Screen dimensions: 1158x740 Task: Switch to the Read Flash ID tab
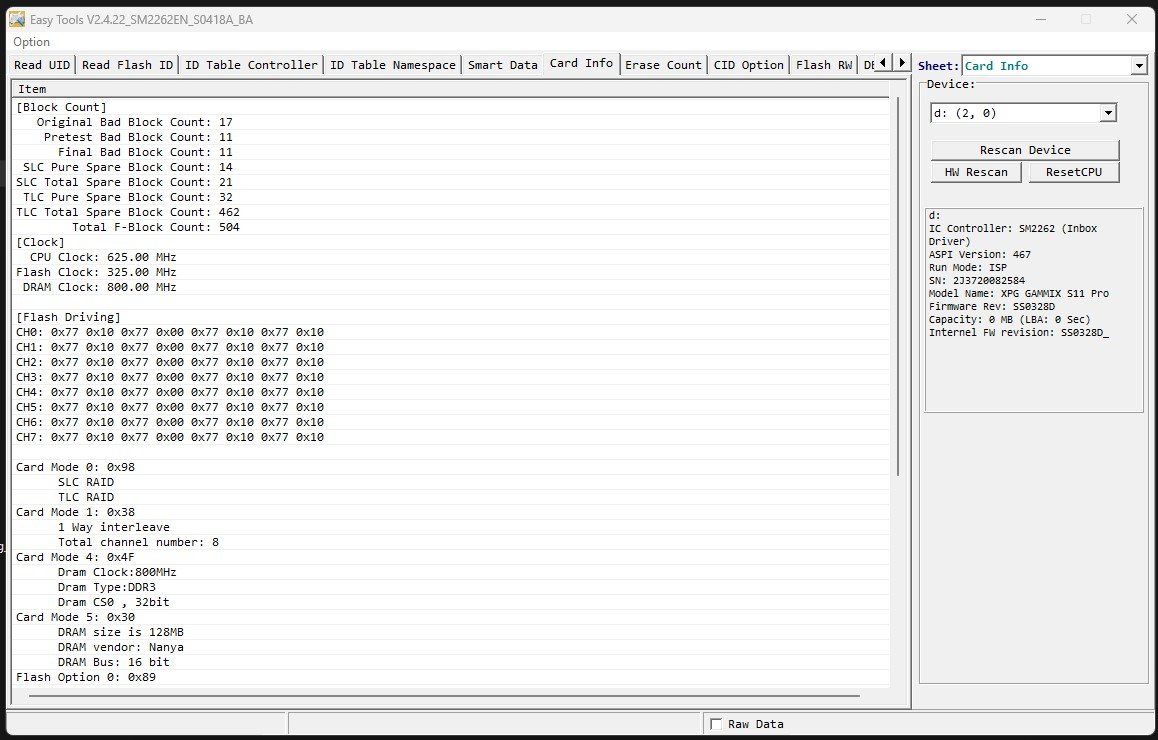tap(127, 64)
